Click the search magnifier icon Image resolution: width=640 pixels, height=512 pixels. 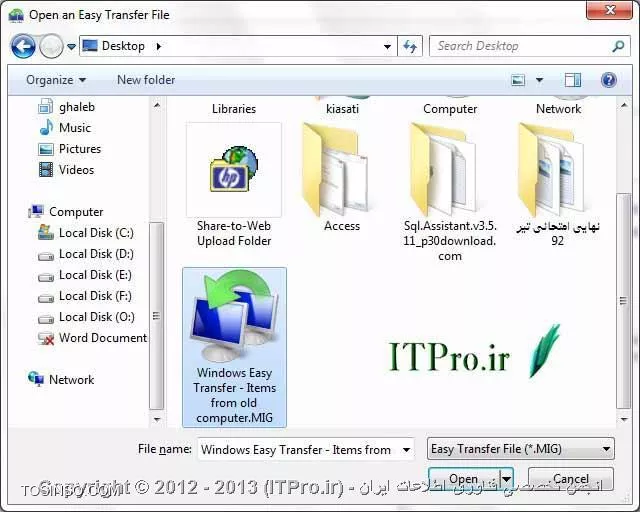[x=618, y=46]
